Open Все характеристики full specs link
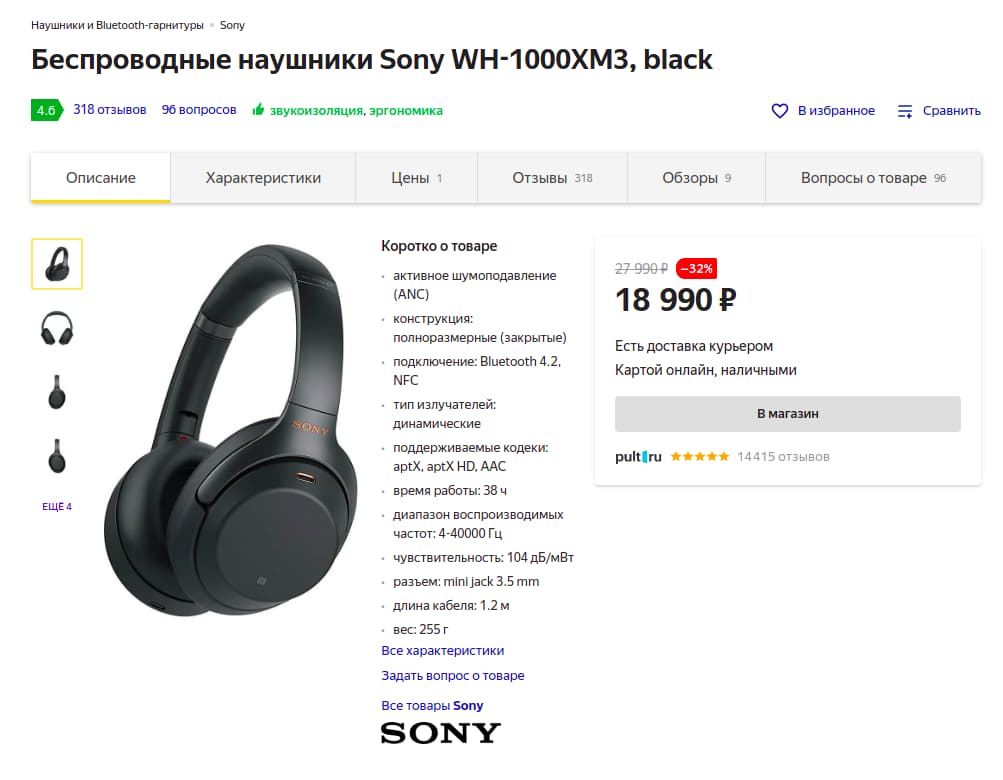Viewport: 1003px width, 780px height. pyautogui.click(x=443, y=650)
